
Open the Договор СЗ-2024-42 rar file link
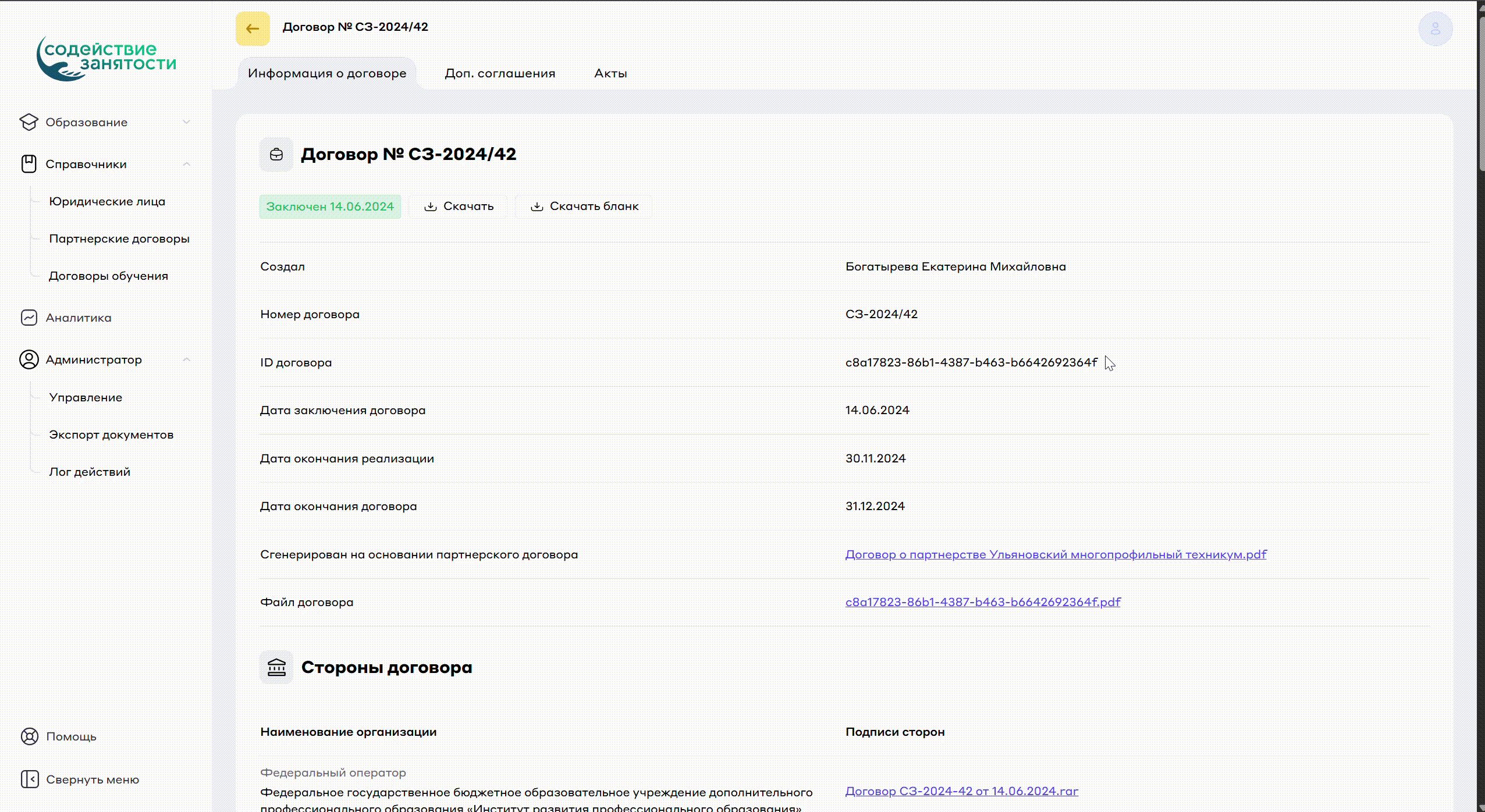(961, 791)
